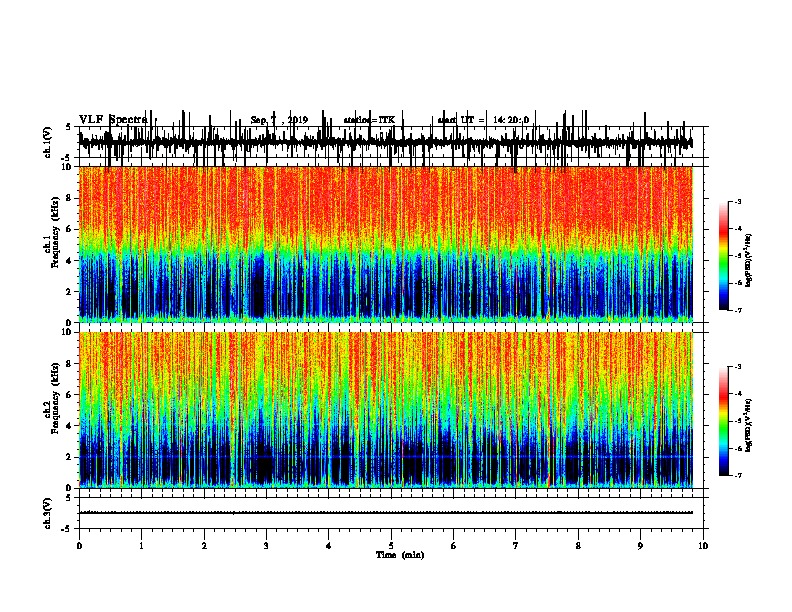Select the Time (min) axis title
Screen dimensions: 792x612
(400, 555)
